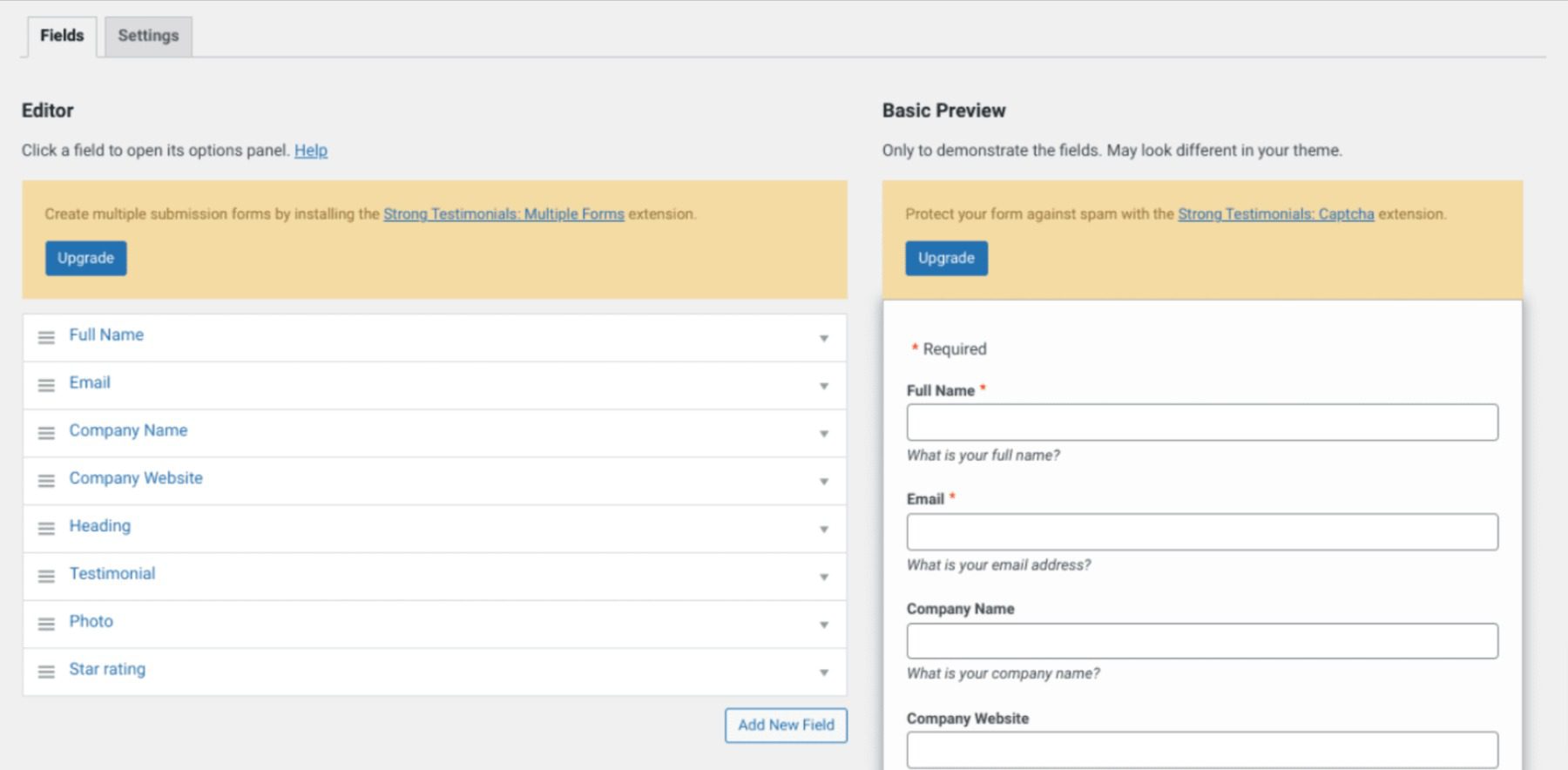The height and width of the screenshot is (770, 1568).
Task: Click the drag handle icon for Full Name
Action: 46,337
